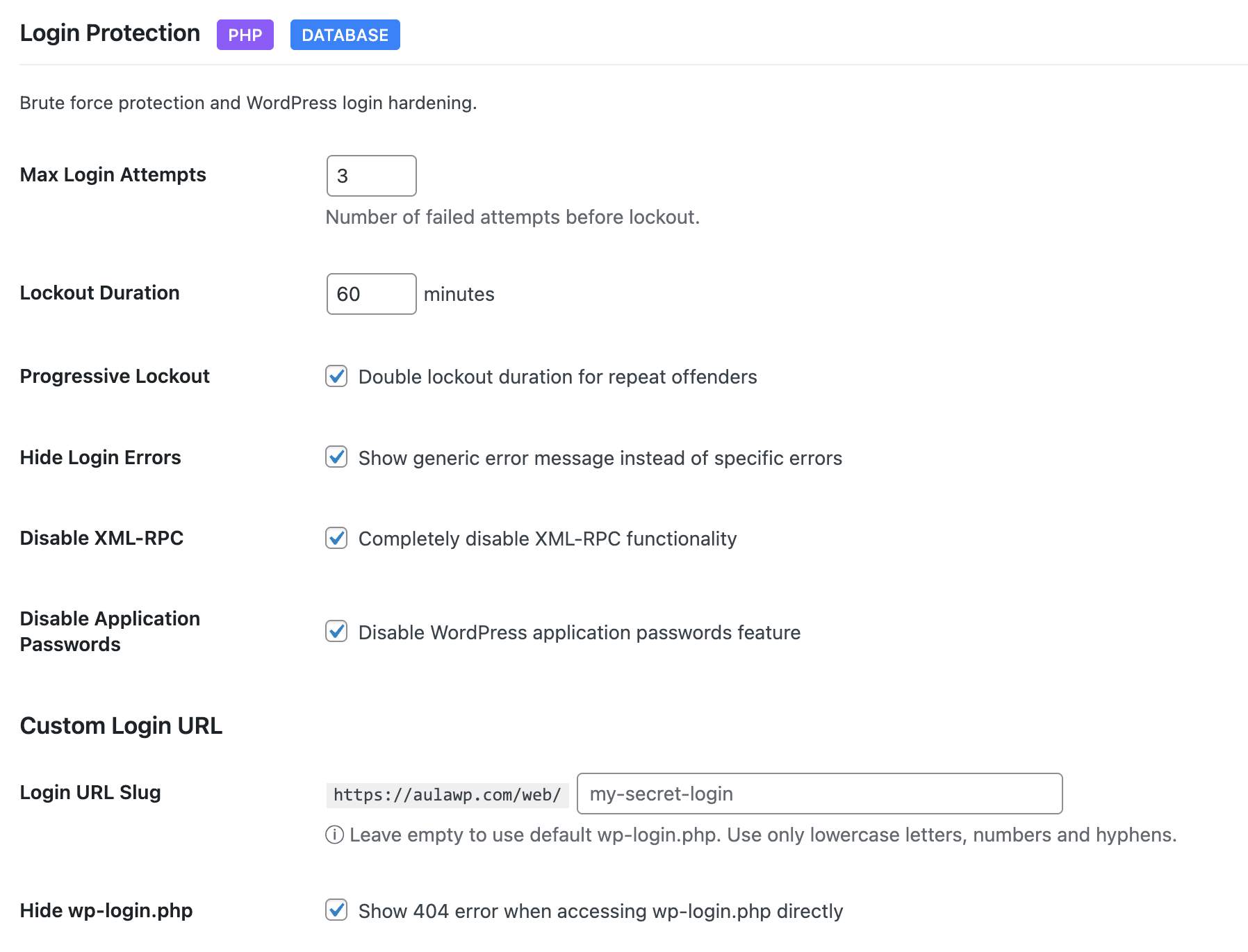Click the Max Login Attempts label

(113, 175)
